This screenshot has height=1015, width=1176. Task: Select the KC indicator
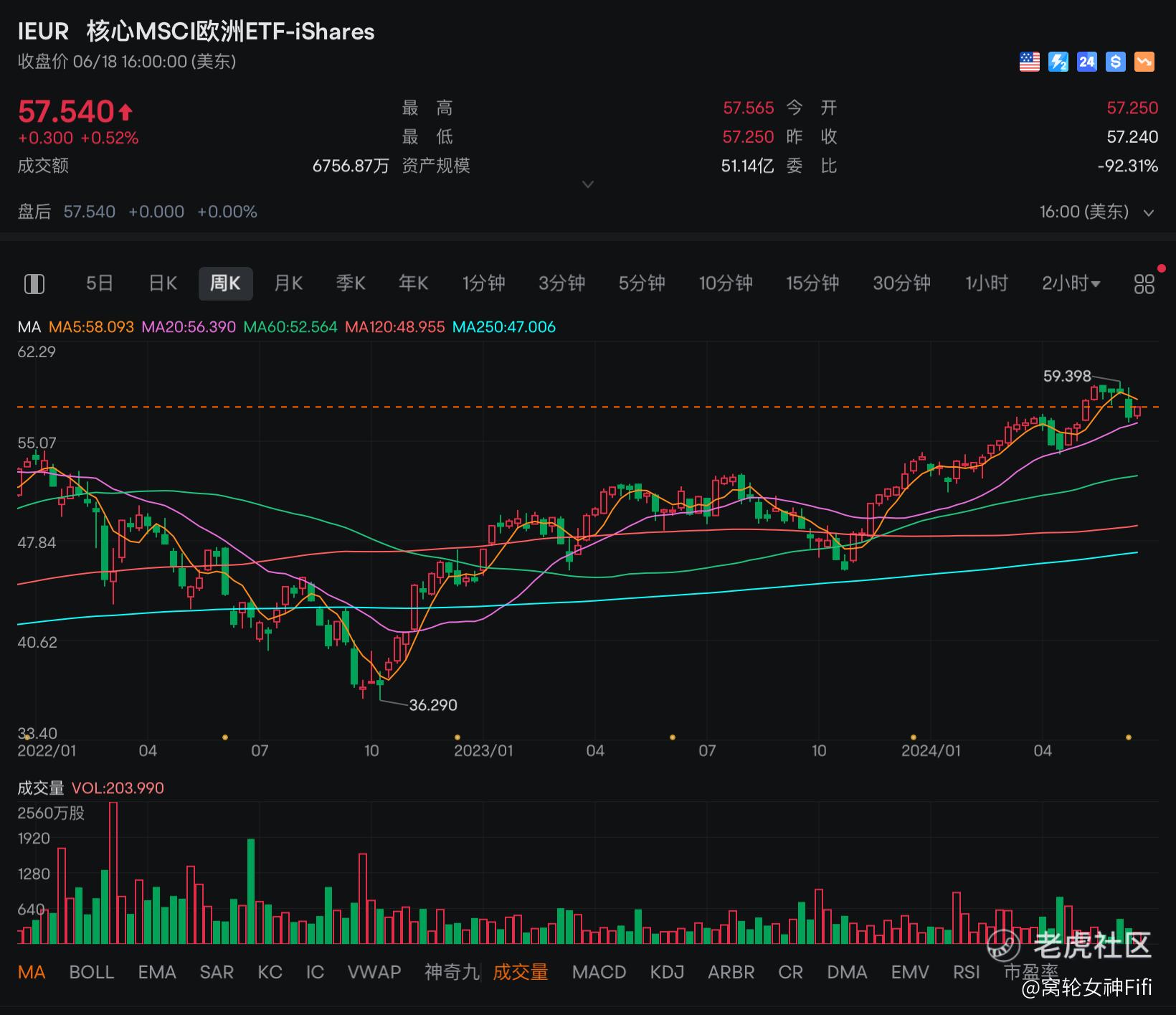270,972
